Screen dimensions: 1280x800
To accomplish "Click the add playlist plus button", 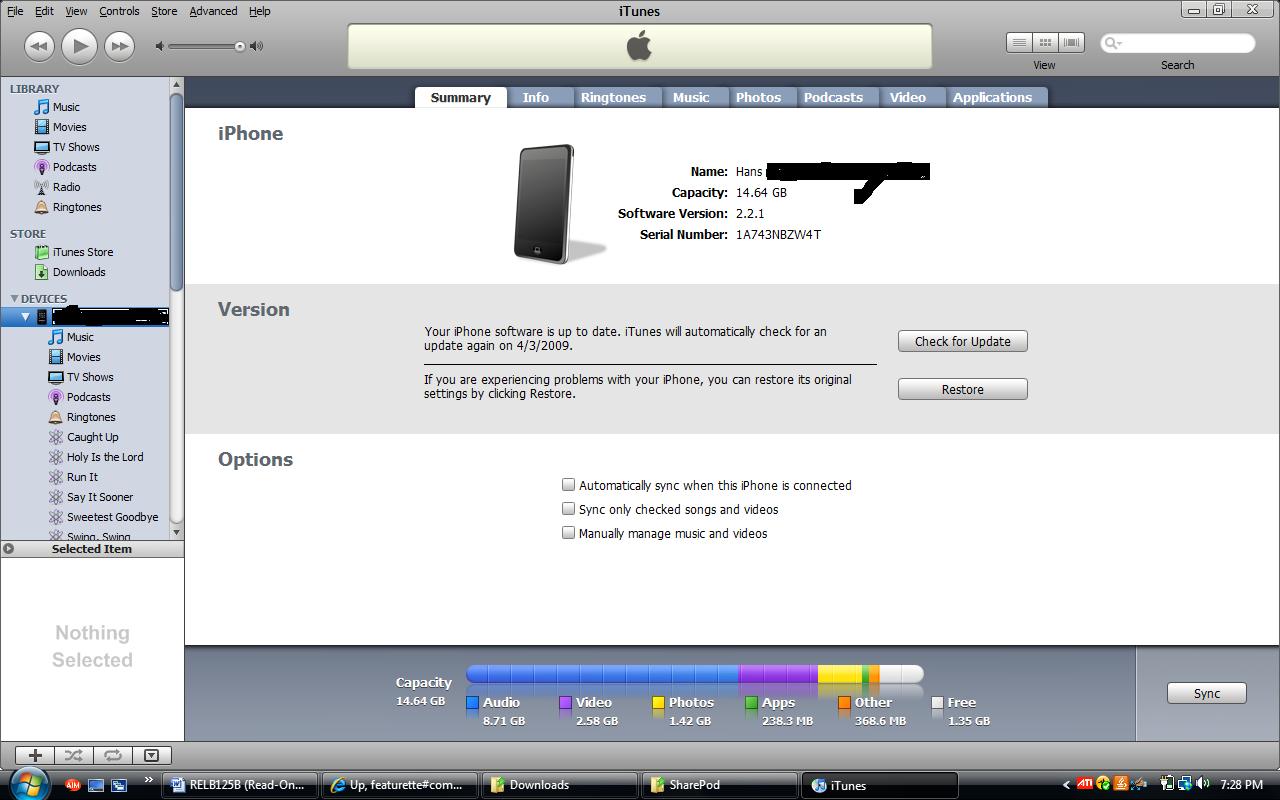I will pyautogui.click(x=35, y=755).
